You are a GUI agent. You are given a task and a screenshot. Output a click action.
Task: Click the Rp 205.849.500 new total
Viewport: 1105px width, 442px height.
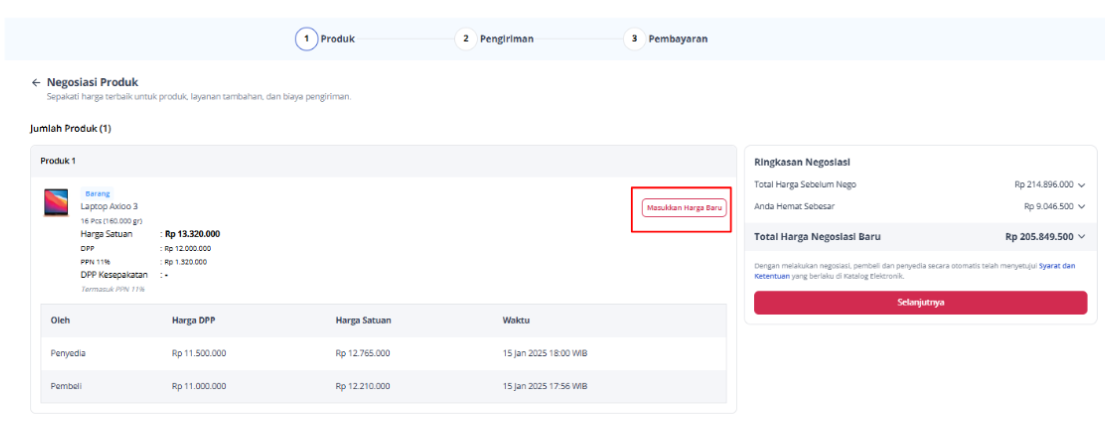click(x=1039, y=237)
